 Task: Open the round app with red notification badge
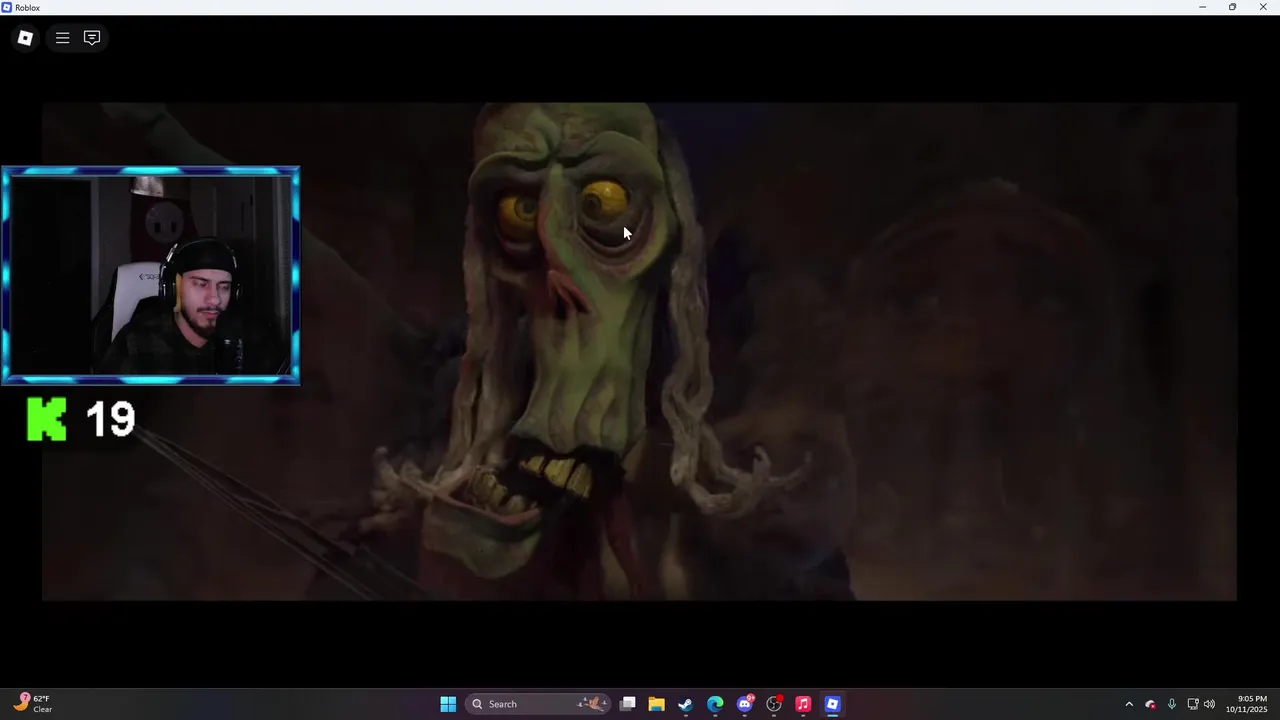[x=774, y=704]
